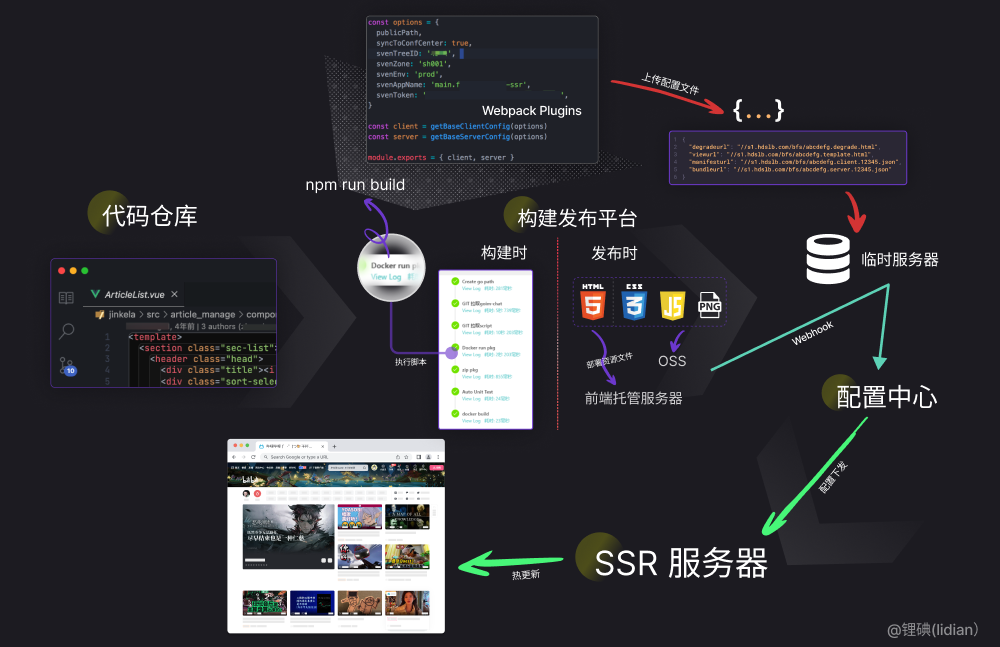
Task: Click the JavaScript shield icon
Action: click(672, 305)
